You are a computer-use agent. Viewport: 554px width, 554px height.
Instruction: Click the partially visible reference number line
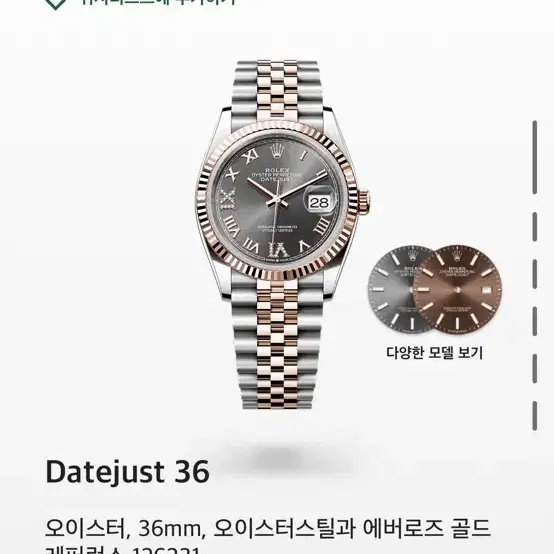(x=123, y=550)
